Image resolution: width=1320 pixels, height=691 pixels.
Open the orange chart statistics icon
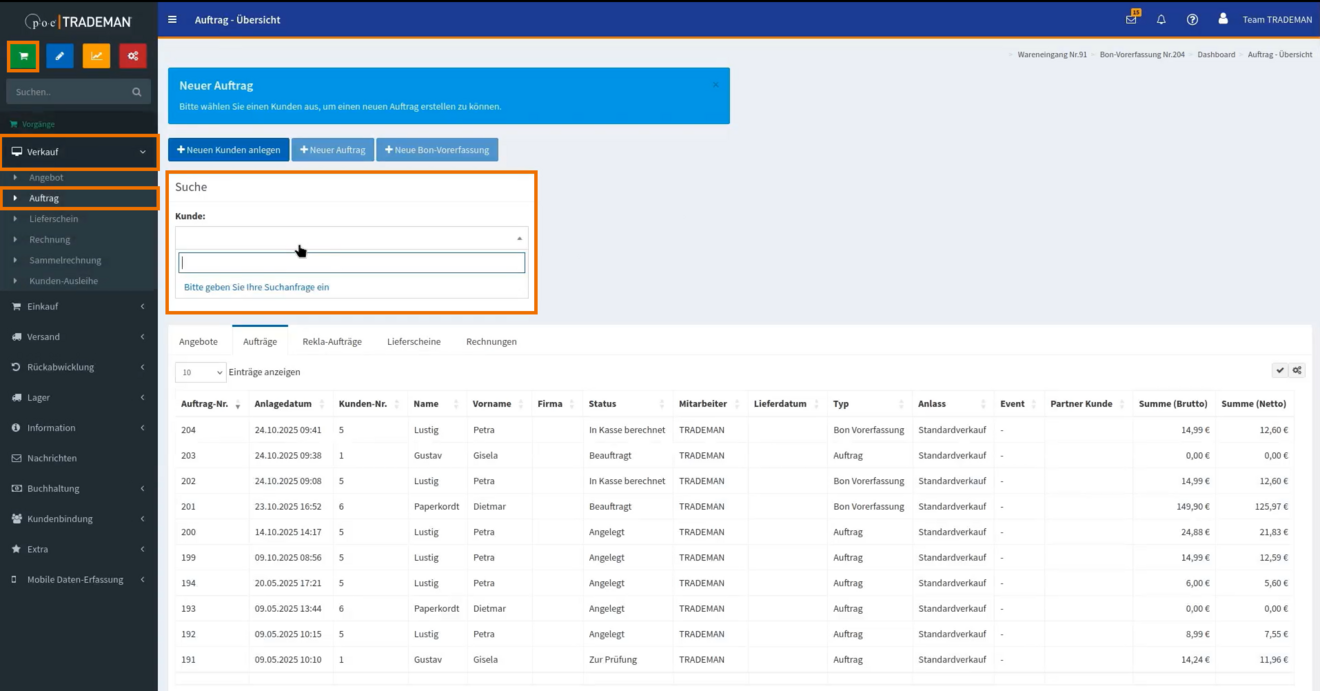coord(96,56)
